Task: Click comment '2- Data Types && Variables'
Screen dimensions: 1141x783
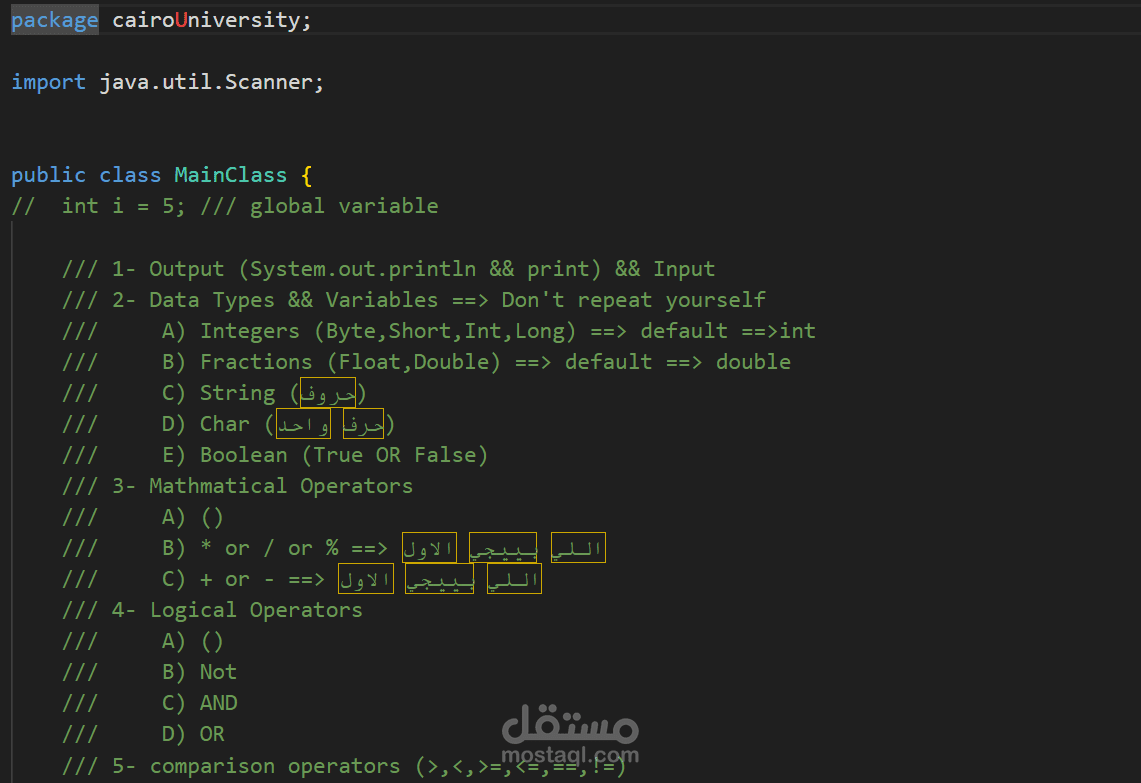Action: [x=413, y=301]
